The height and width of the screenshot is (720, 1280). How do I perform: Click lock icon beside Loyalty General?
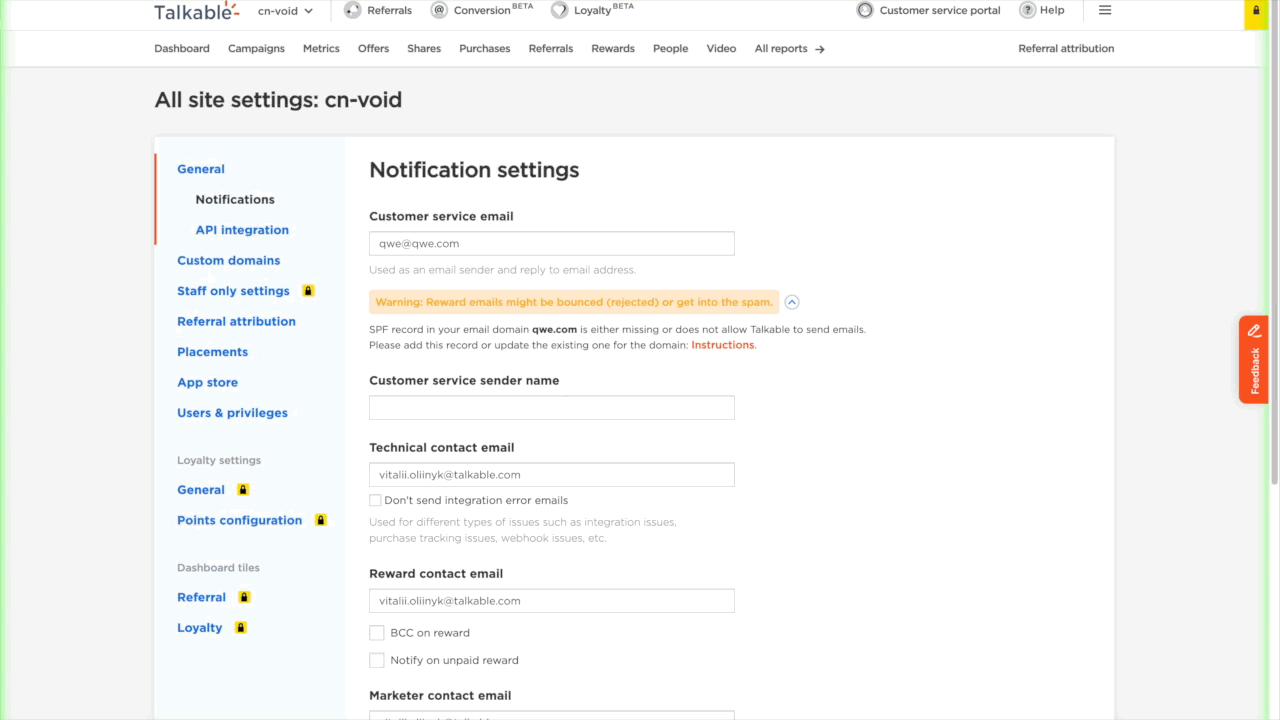tap(243, 490)
